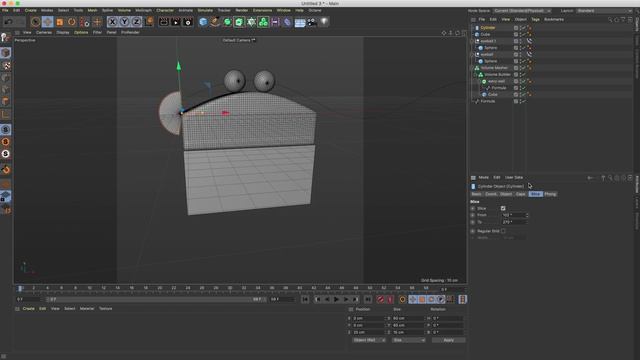Open the Tags menu in Object Manager
The image size is (640, 360).
coord(535,19)
